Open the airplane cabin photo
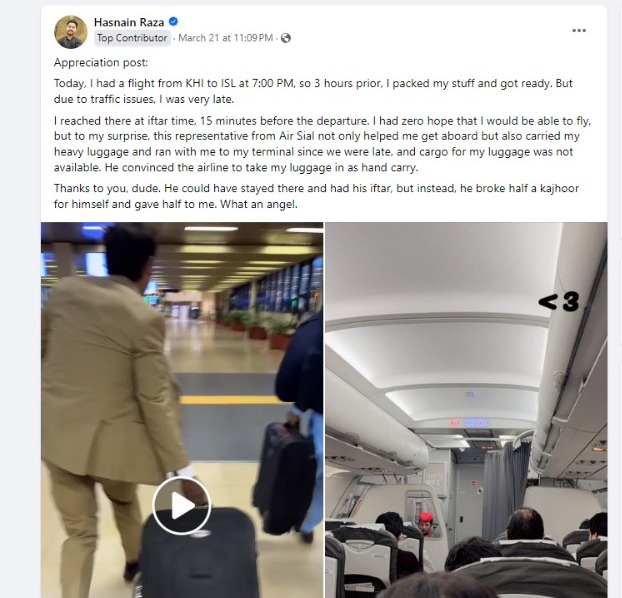 (466, 410)
